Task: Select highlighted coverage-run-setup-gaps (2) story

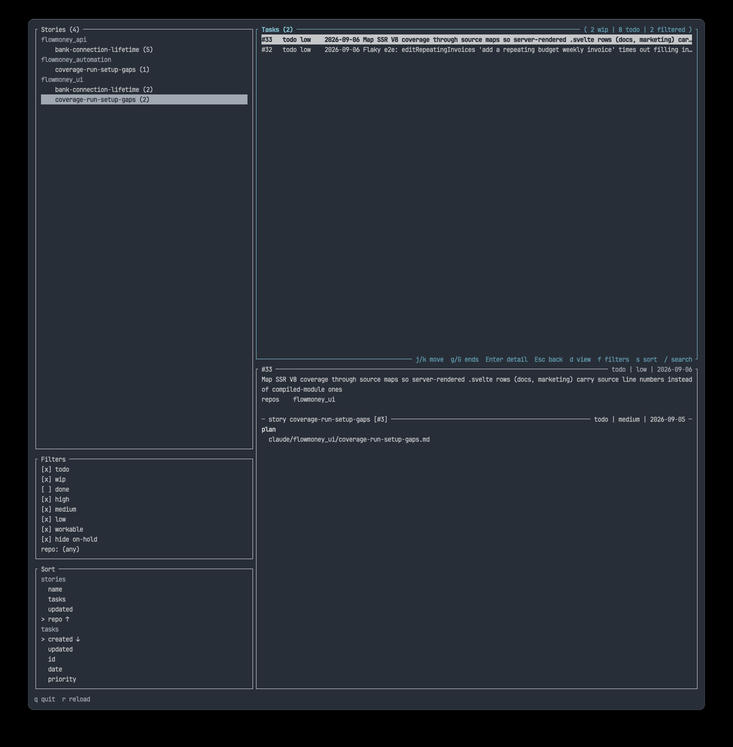Action: 144,100
